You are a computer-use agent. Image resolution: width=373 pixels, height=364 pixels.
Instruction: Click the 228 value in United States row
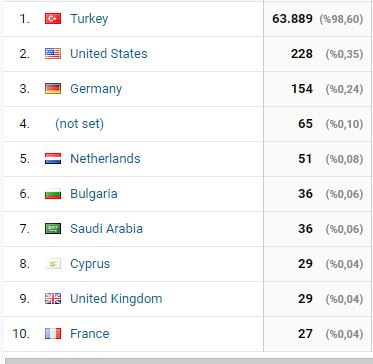click(x=302, y=54)
